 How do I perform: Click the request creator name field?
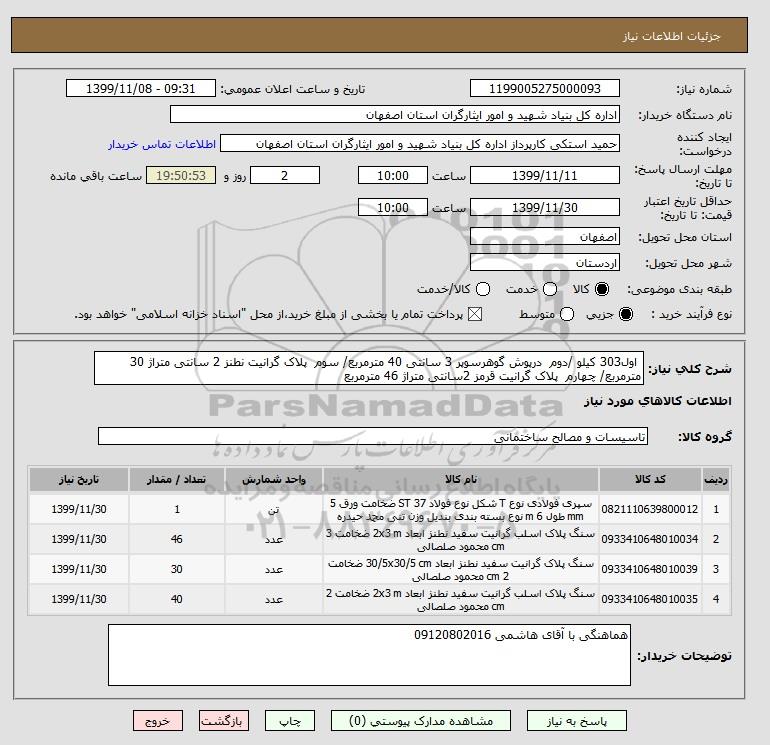click(420, 144)
